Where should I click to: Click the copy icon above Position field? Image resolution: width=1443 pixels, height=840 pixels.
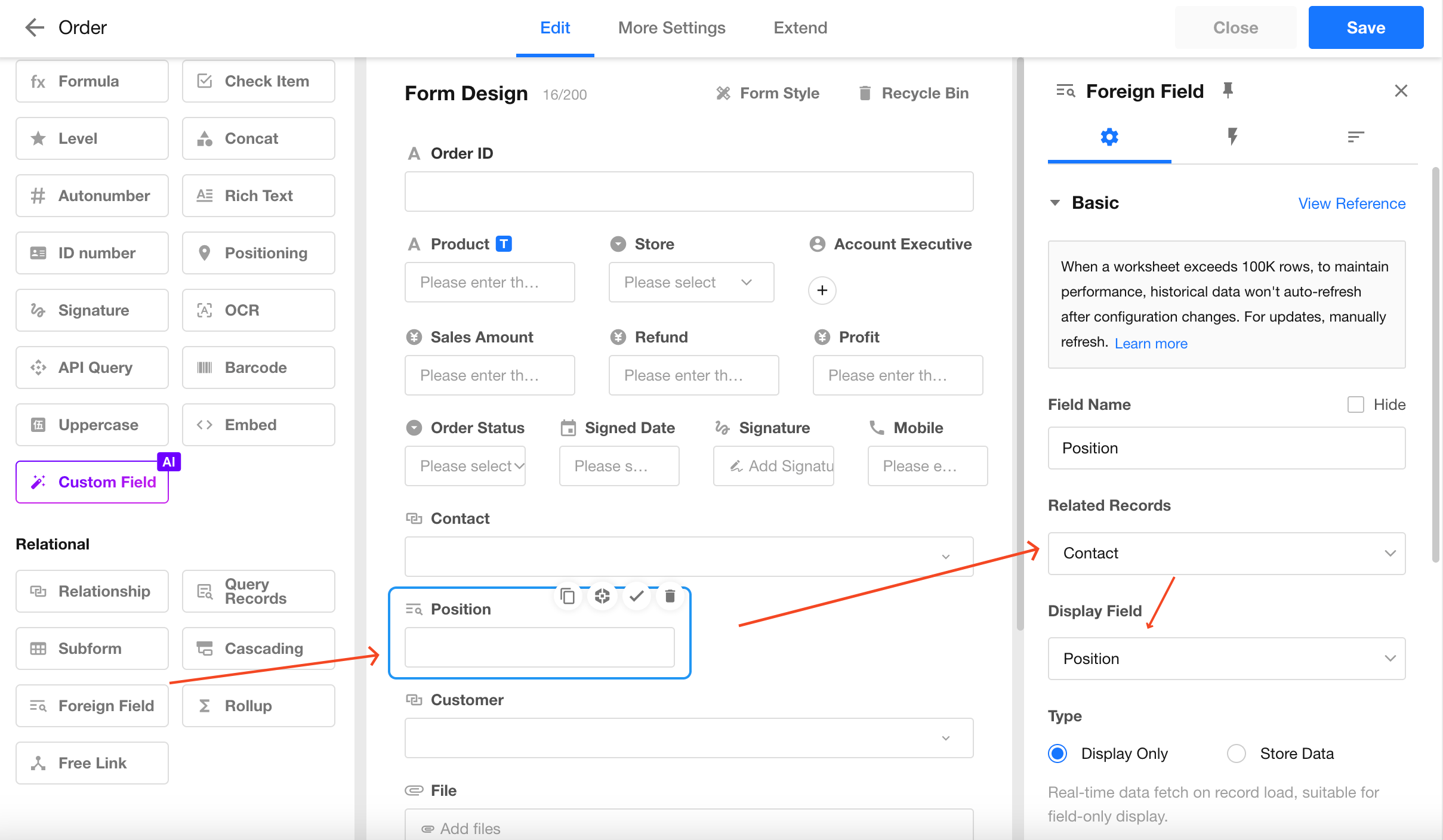(568, 596)
